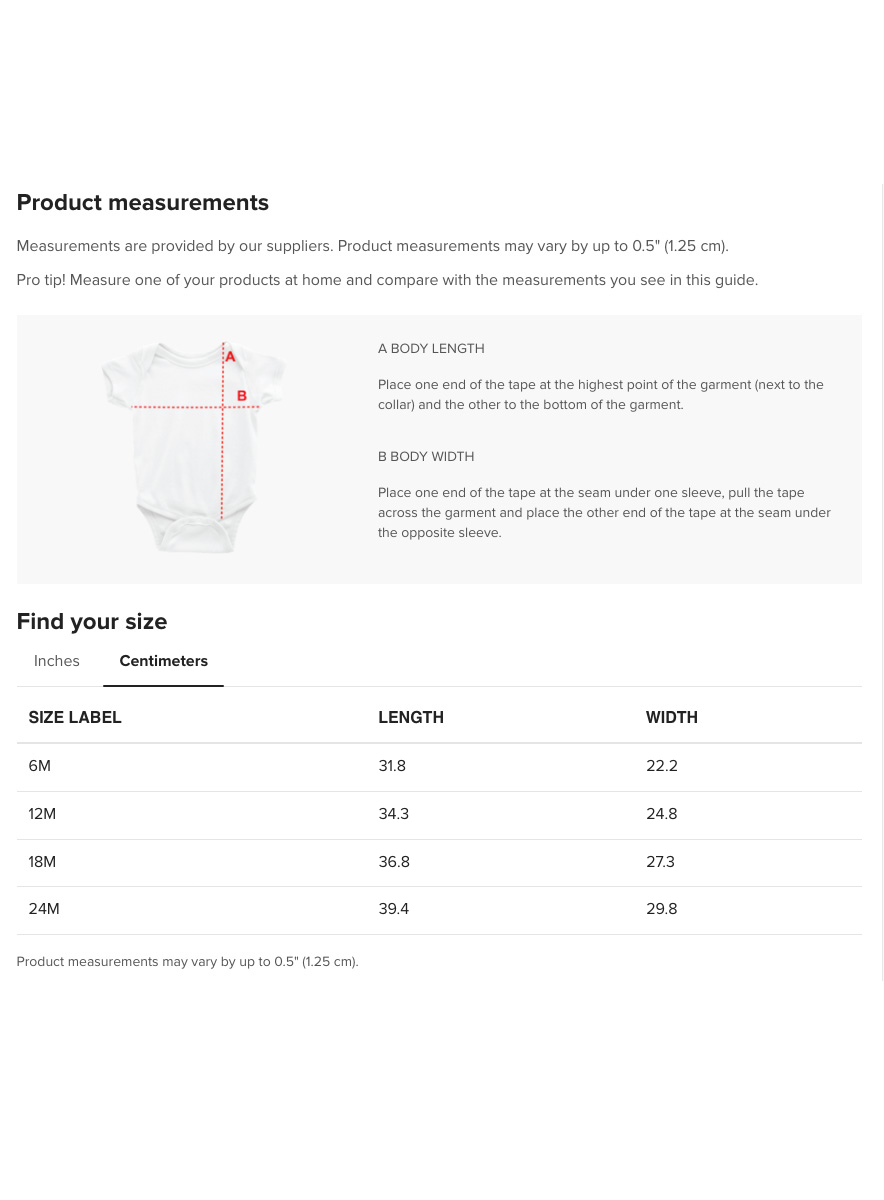Click the red A marker on bodysuit
The image size is (884, 1200).
click(x=230, y=356)
